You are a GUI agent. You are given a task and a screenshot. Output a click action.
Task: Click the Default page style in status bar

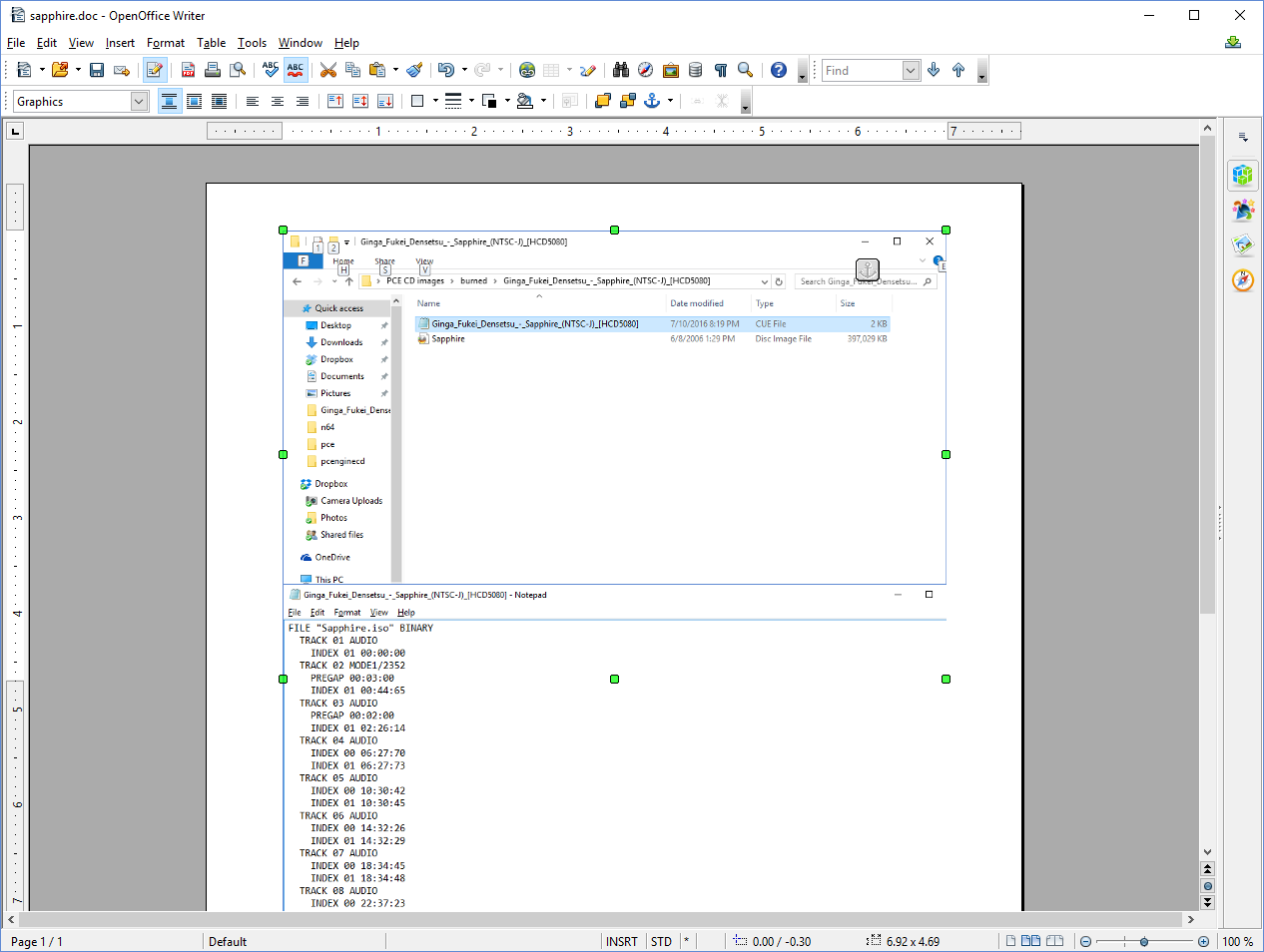[228, 941]
